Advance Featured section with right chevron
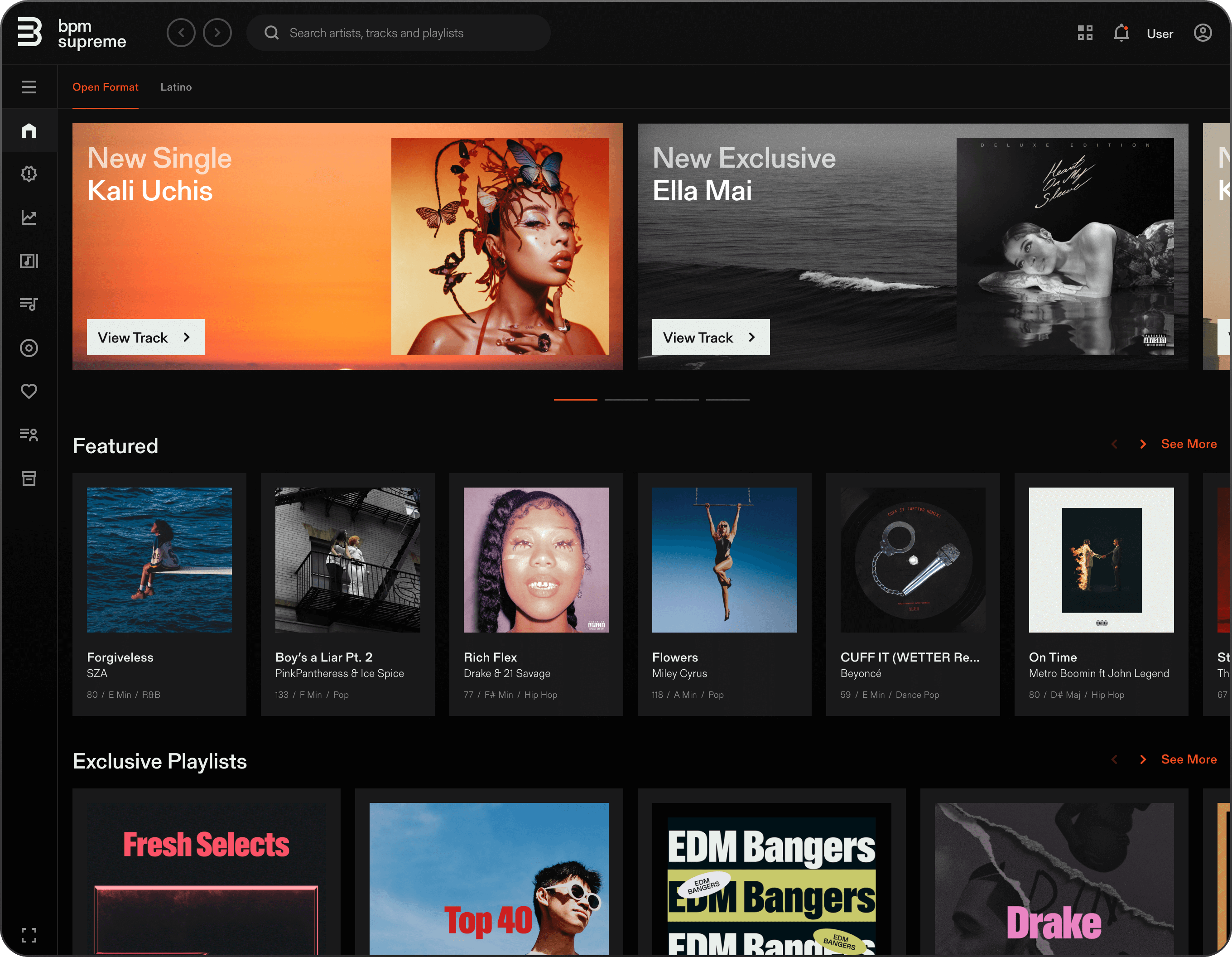This screenshot has height=957, width=1232. [x=1142, y=444]
